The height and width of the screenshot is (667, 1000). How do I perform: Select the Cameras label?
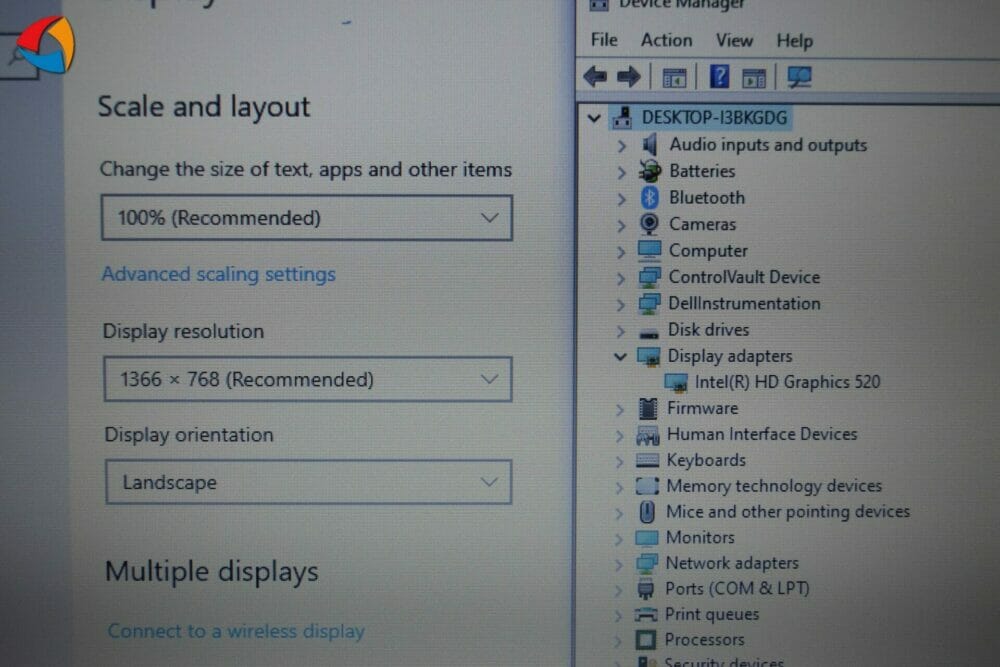[702, 224]
